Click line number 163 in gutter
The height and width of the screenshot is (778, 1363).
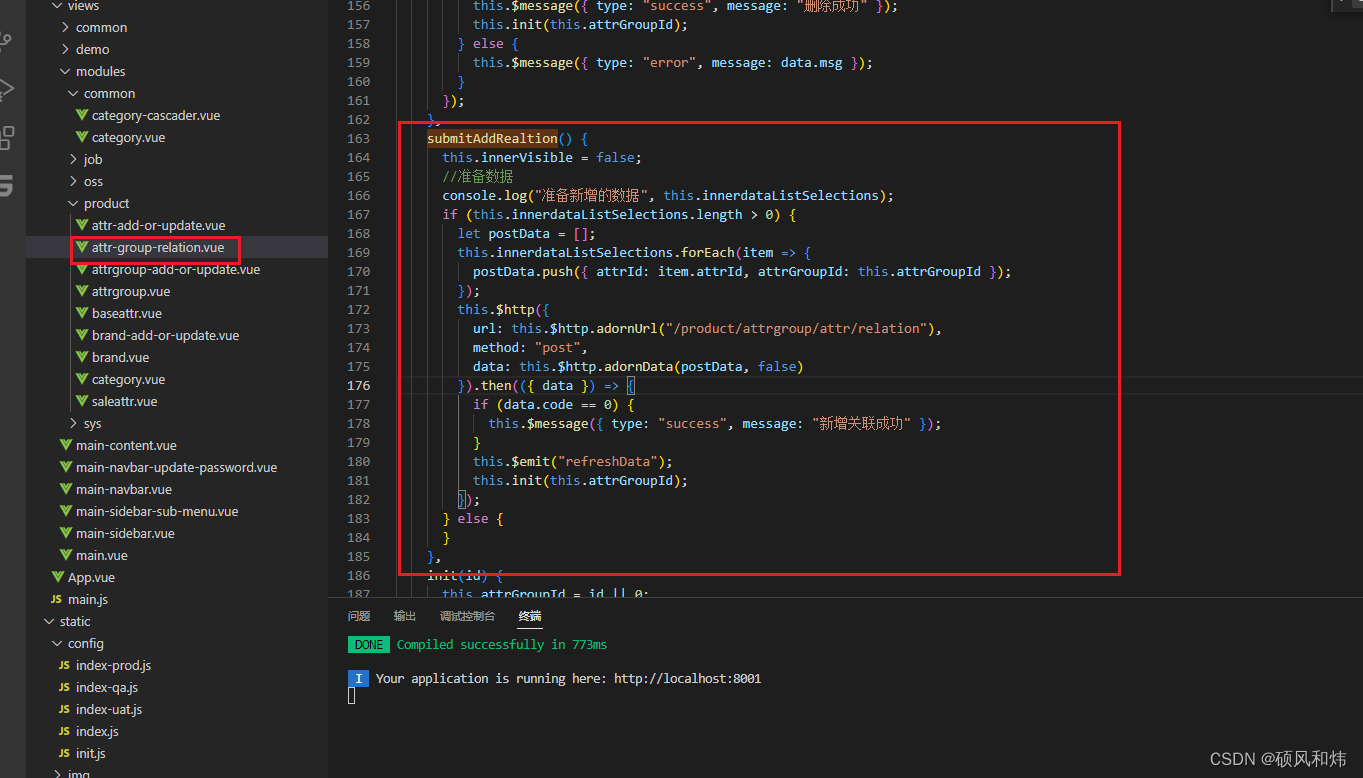(x=358, y=139)
